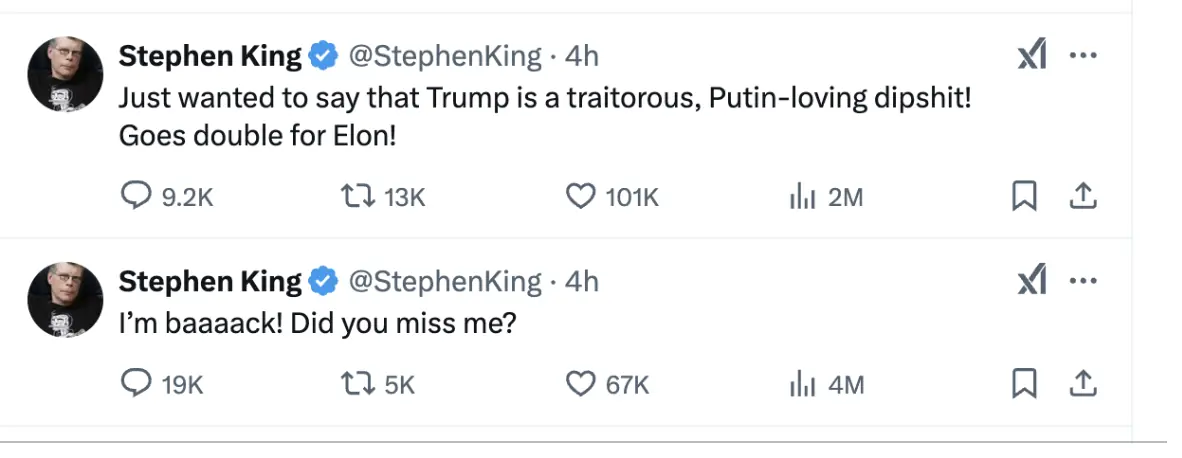Open Stephen King's profile from first tweet name

click(x=210, y=56)
